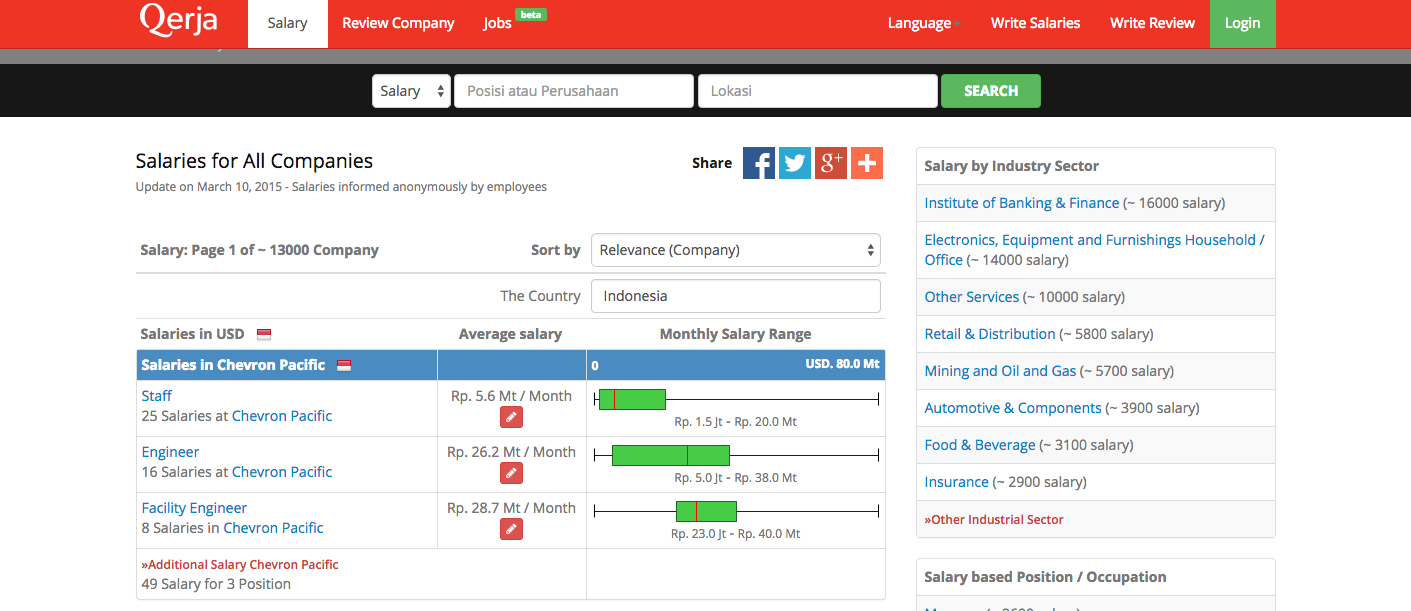Viewport: 1411px width, 611px height.
Task: Click Salary by Industry Sector heading
Action: coord(1012,166)
